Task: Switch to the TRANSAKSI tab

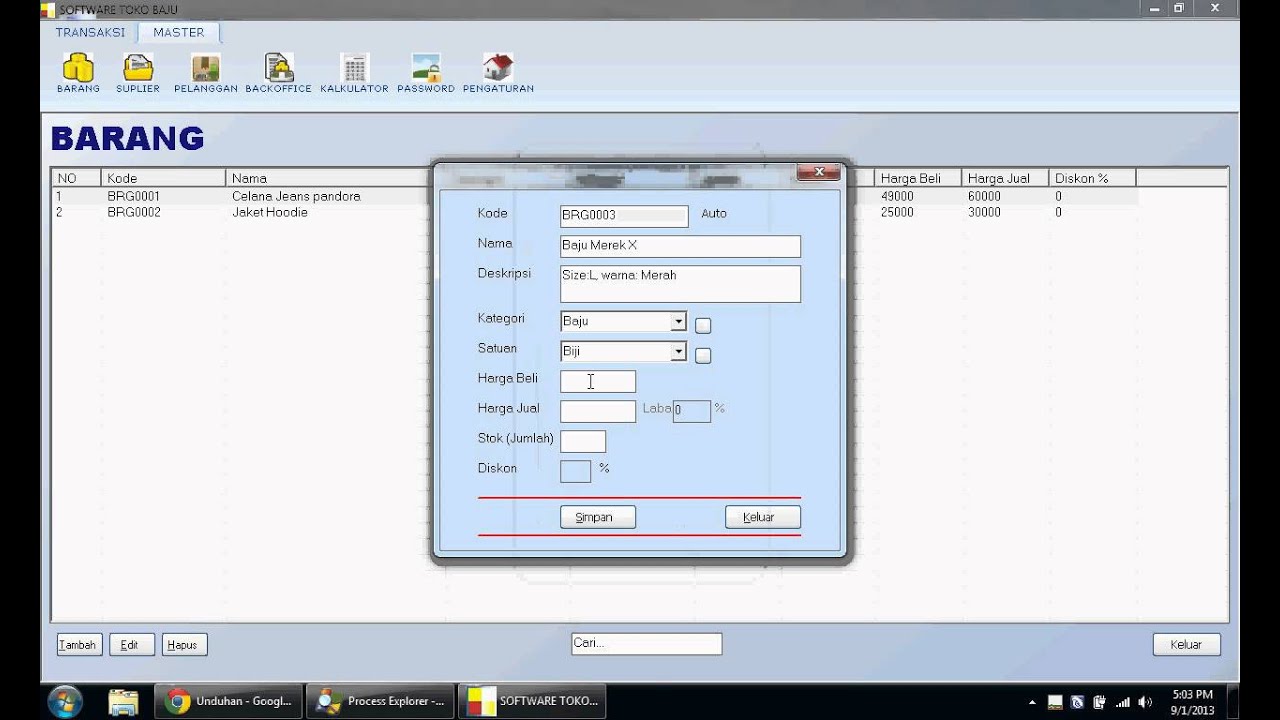Action: (90, 32)
